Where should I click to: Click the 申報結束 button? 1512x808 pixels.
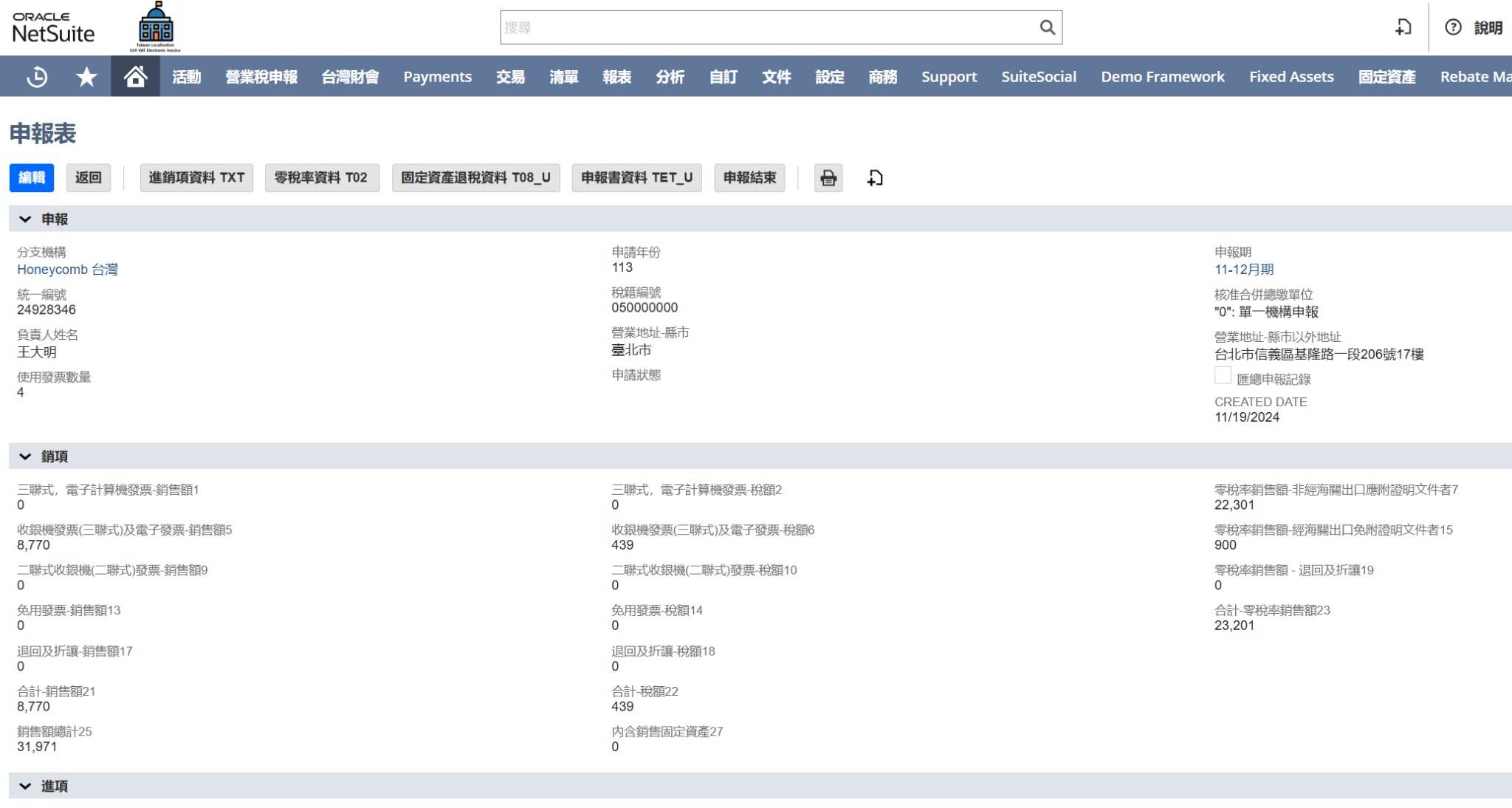coord(749,178)
